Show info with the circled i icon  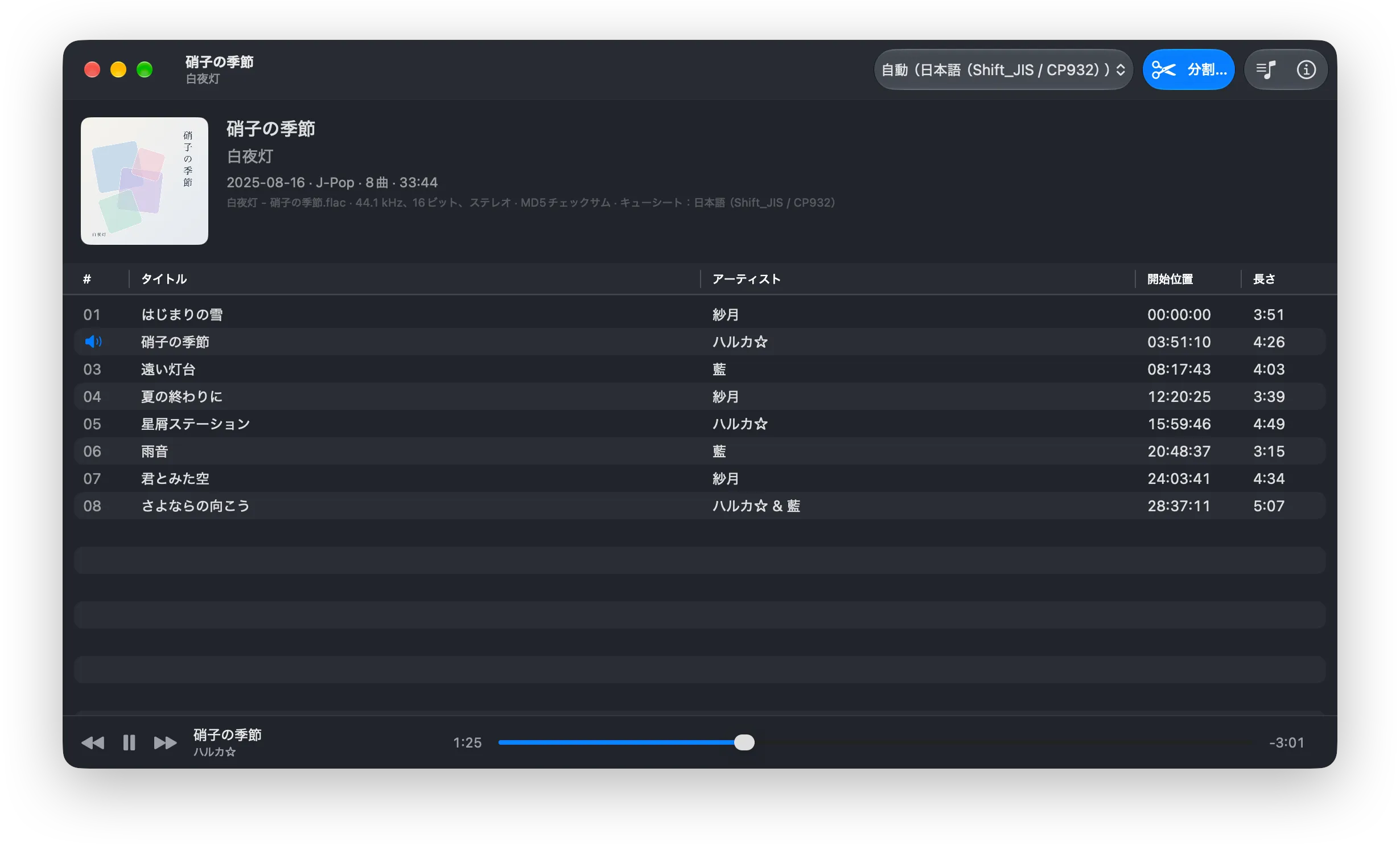point(1306,69)
